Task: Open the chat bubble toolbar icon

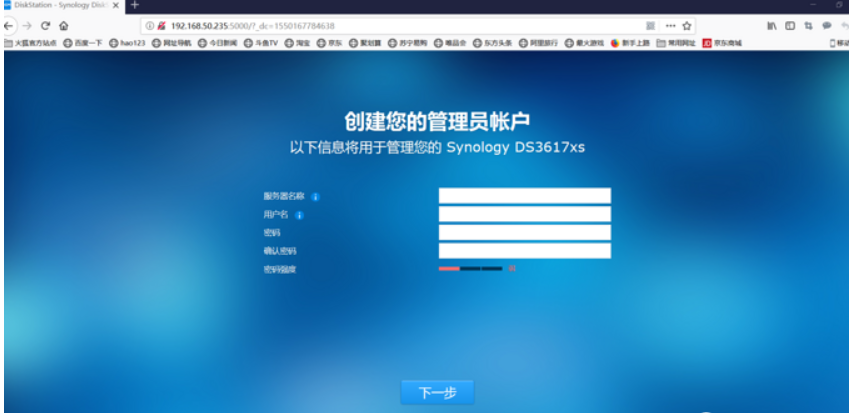Action: 827,26
